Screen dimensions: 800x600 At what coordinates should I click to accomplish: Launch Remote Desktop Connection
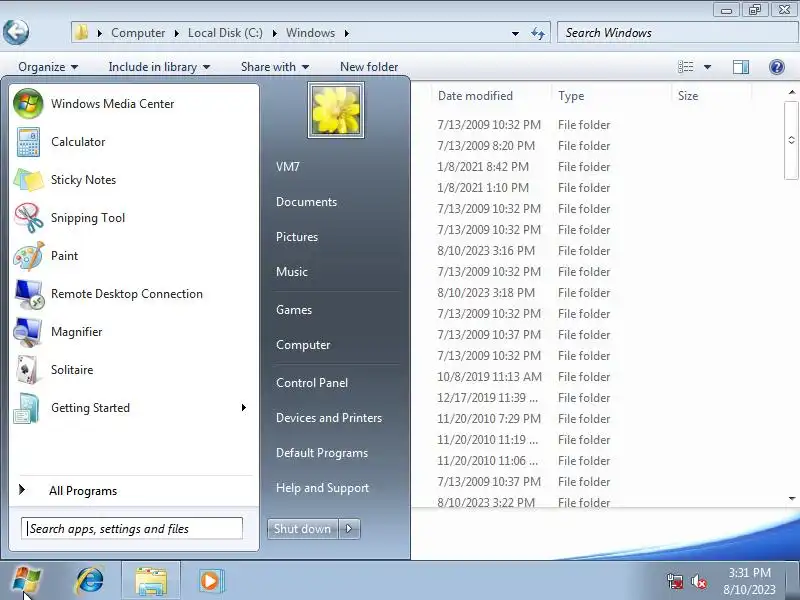coord(134,294)
